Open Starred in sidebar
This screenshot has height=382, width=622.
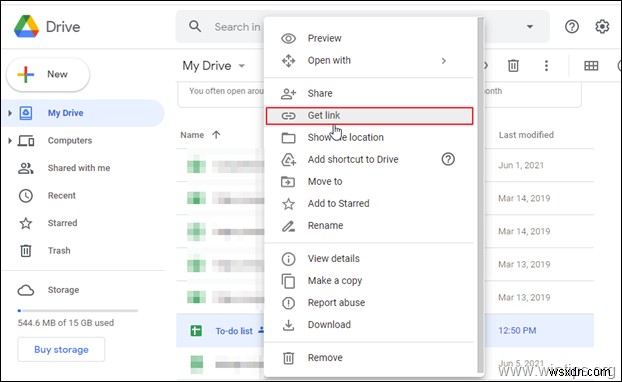[62, 223]
